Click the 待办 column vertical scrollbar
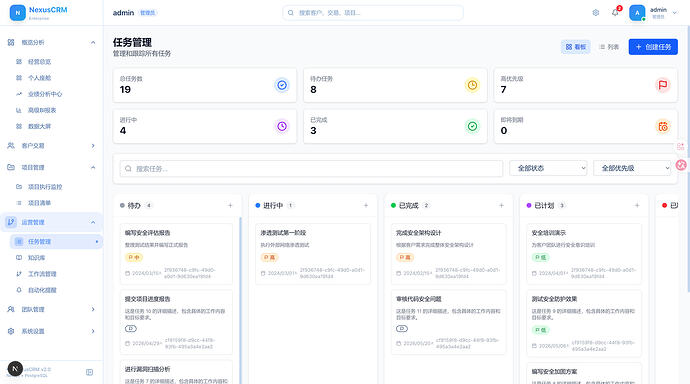This screenshot has width=690, height=384. click(240, 300)
